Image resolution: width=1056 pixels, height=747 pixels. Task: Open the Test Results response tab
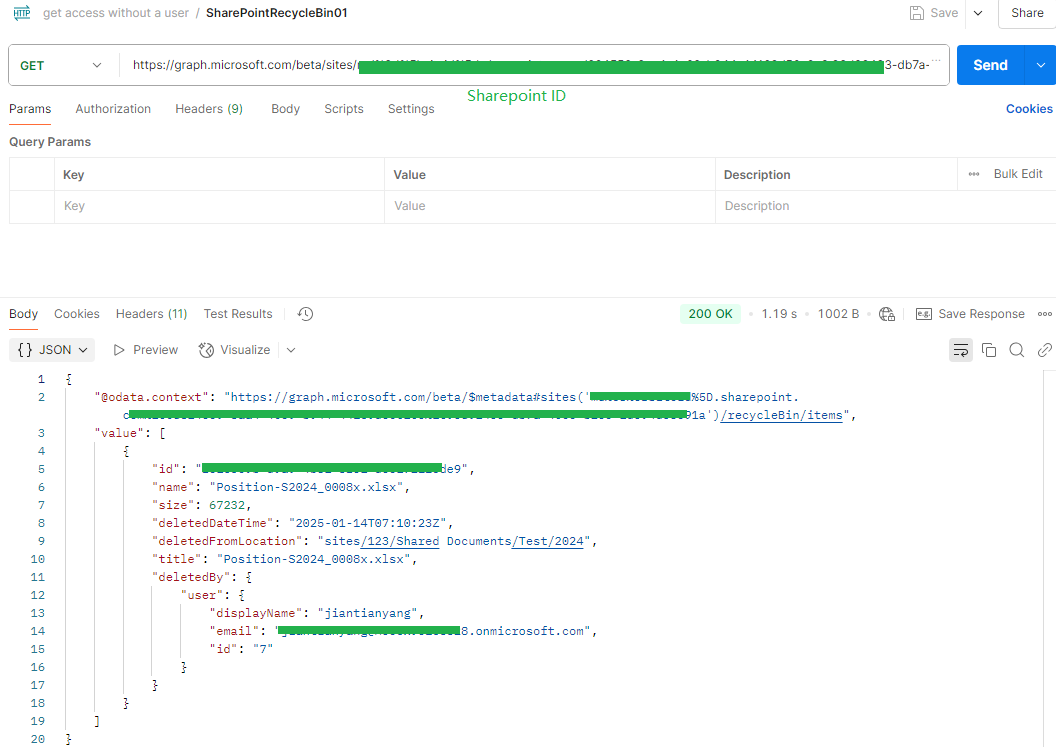(237, 313)
